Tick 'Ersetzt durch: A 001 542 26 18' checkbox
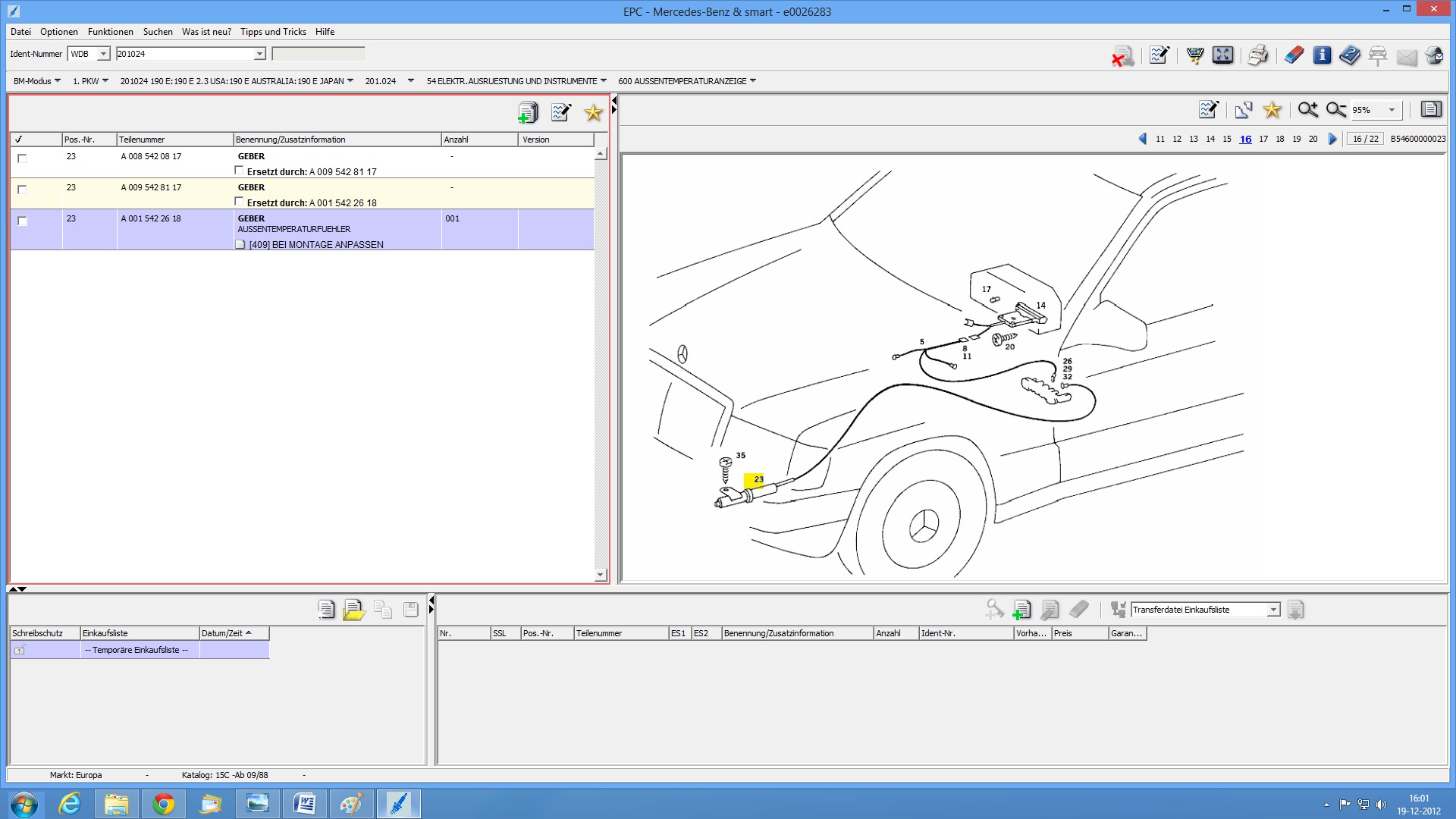 (240, 202)
